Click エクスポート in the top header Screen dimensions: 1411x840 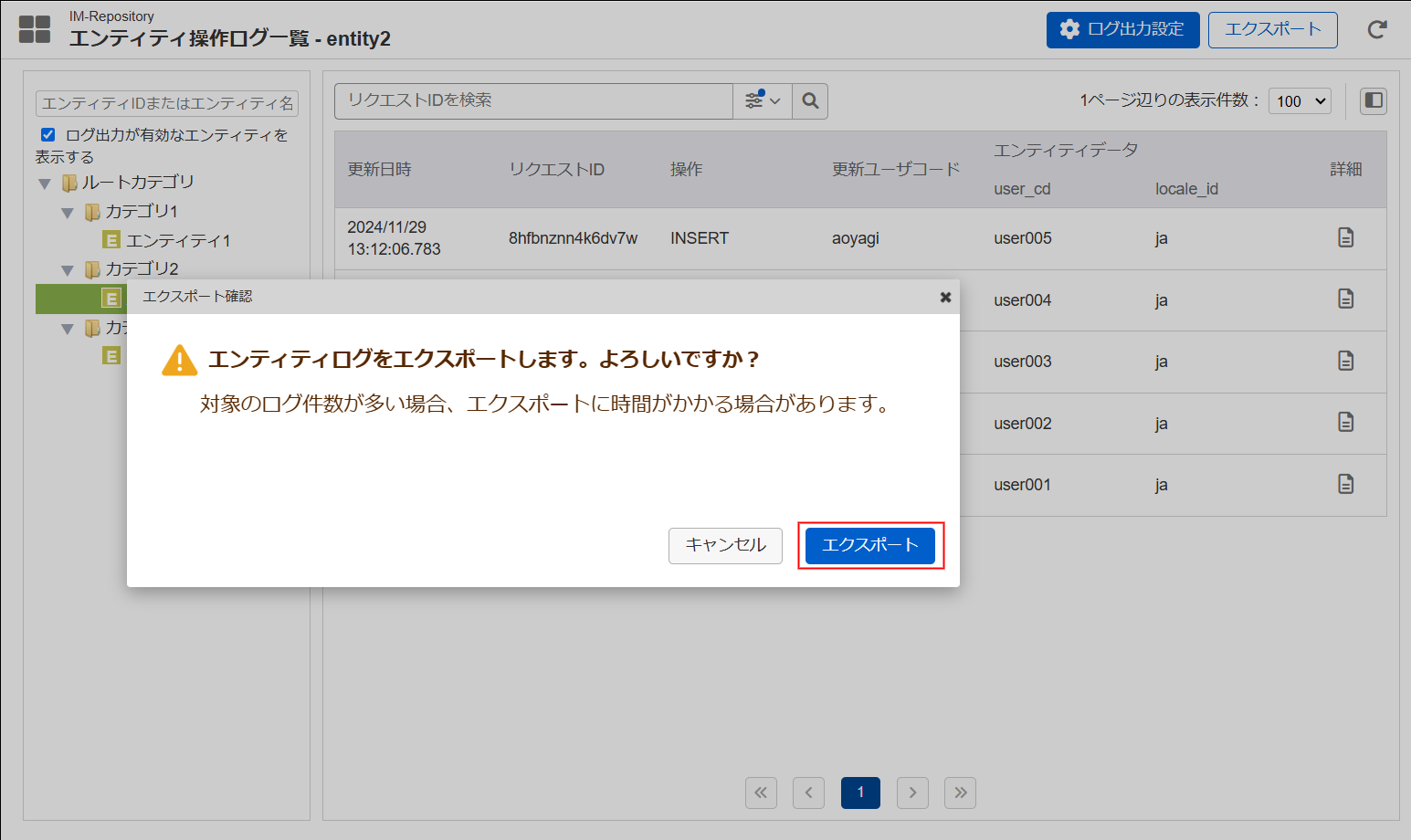1272,29
